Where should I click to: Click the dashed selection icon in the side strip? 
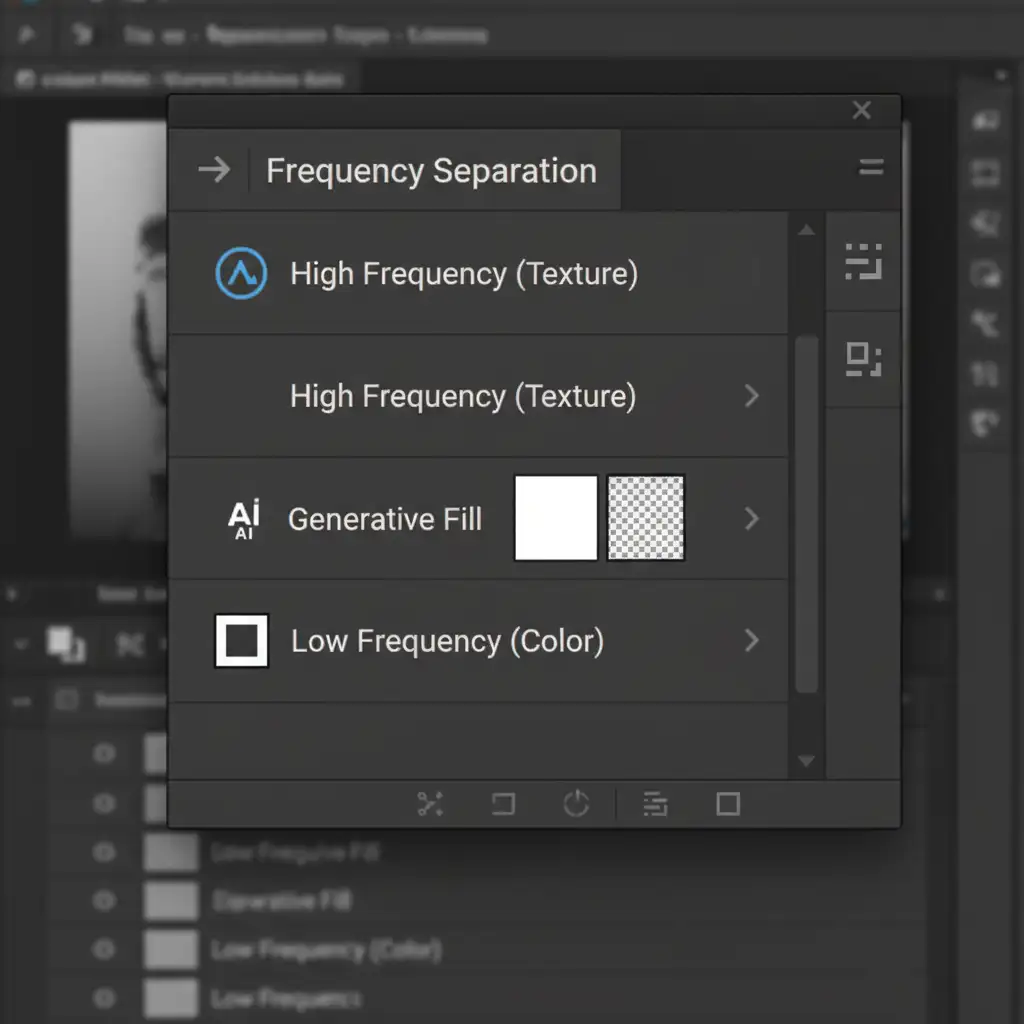click(862, 261)
